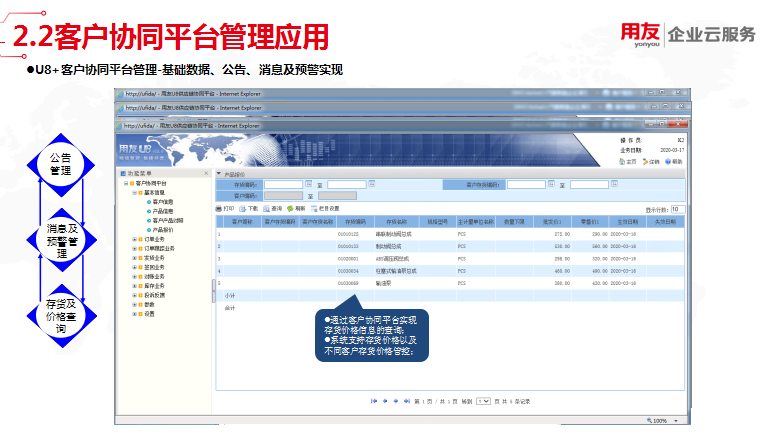Viewport: 767px width, 440px height.
Task: Click the 下载 download toolbar icon
Action: tap(242, 209)
